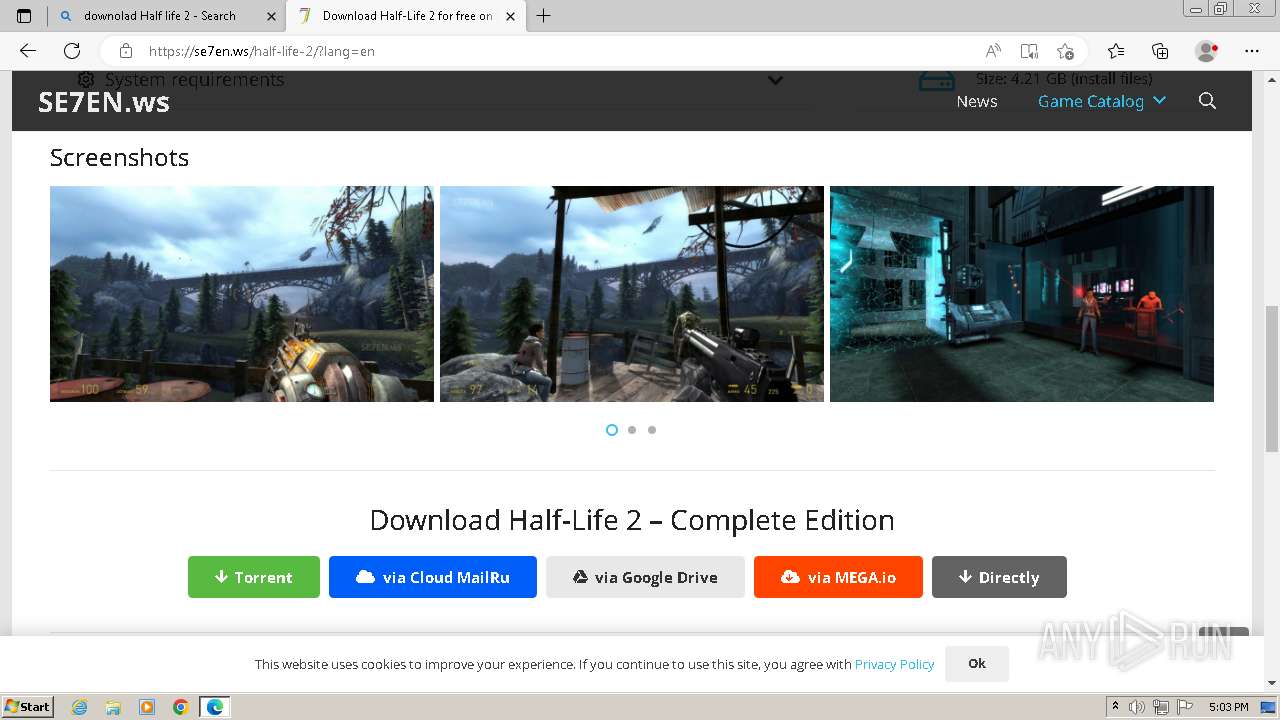The height and width of the screenshot is (720, 1280).
Task: Open the Windows Start menu
Action: tap(28, 707)
